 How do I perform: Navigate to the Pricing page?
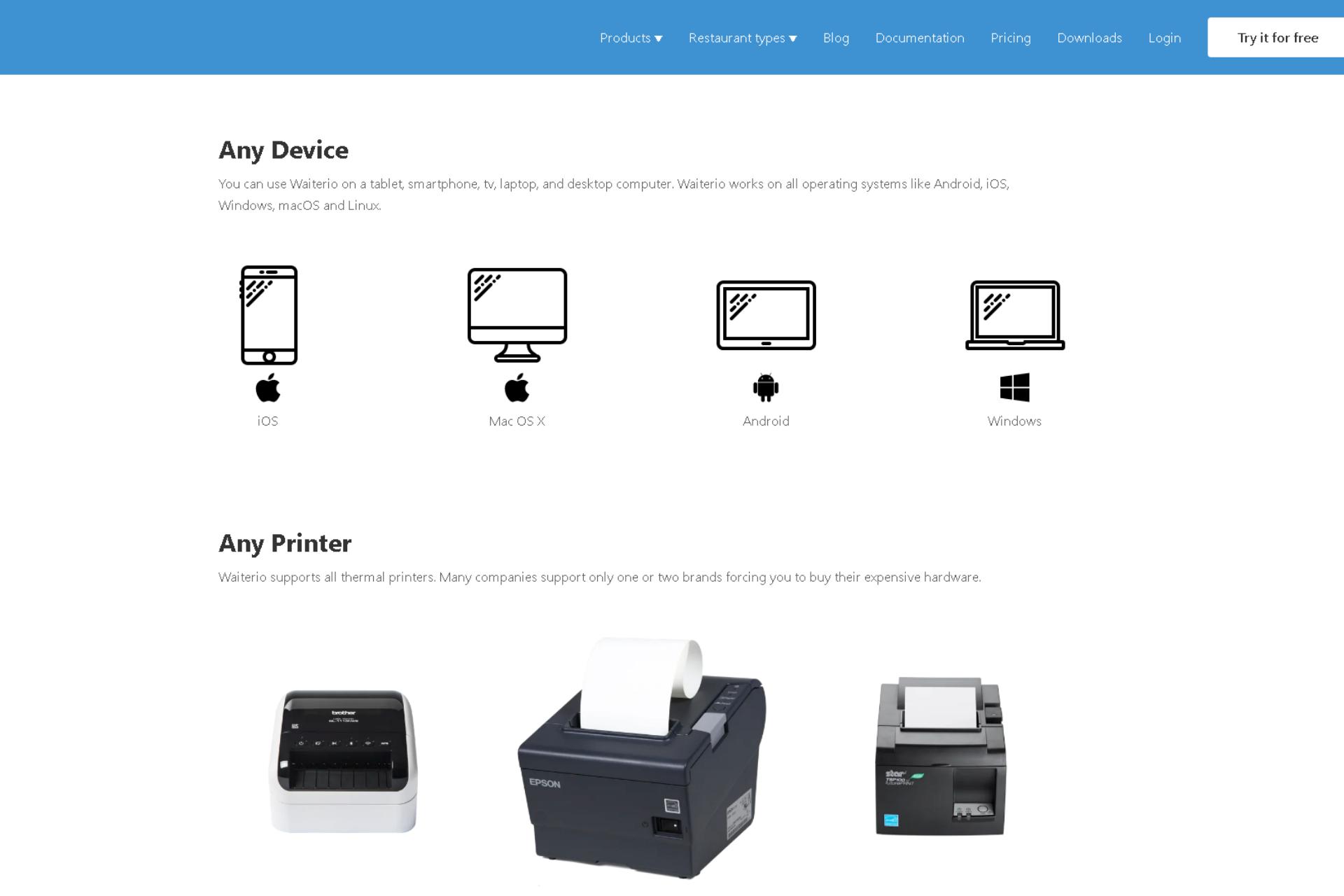[x=1010, y=37]
